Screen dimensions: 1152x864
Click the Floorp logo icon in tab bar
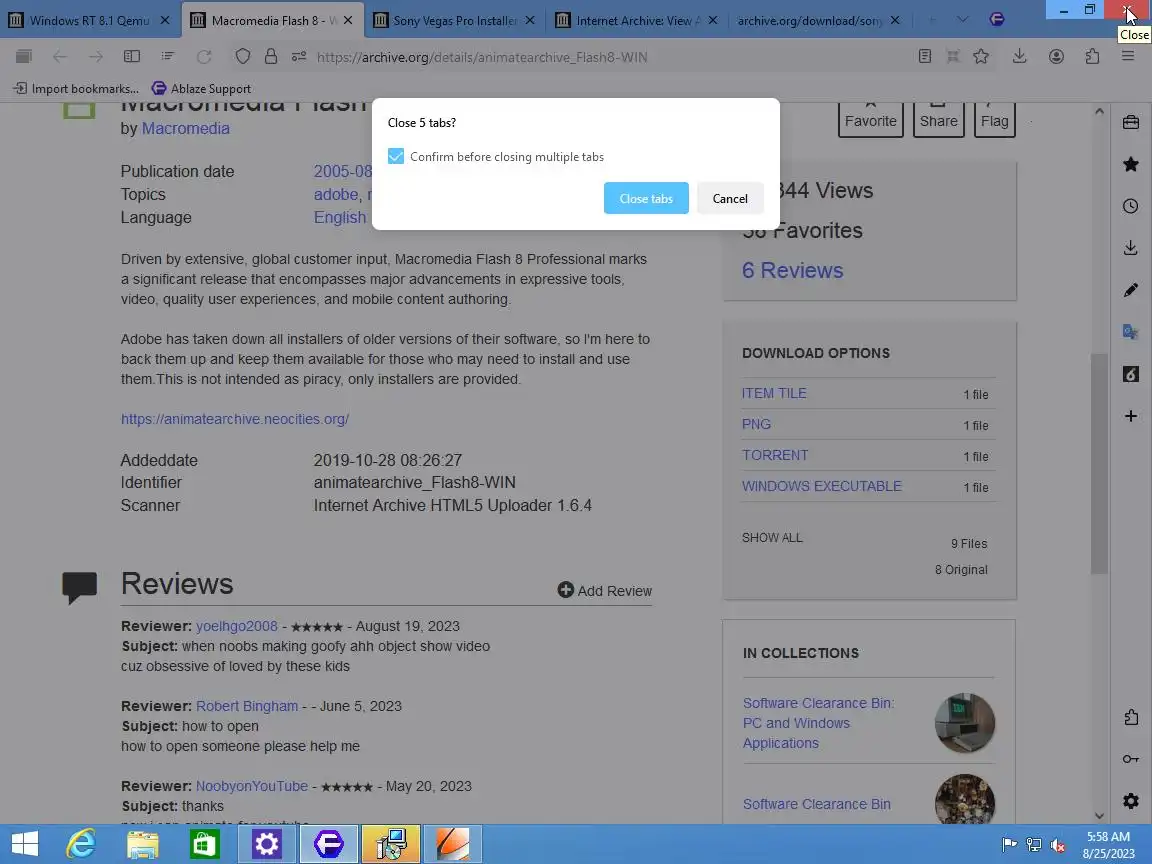[x=997, y=20]
